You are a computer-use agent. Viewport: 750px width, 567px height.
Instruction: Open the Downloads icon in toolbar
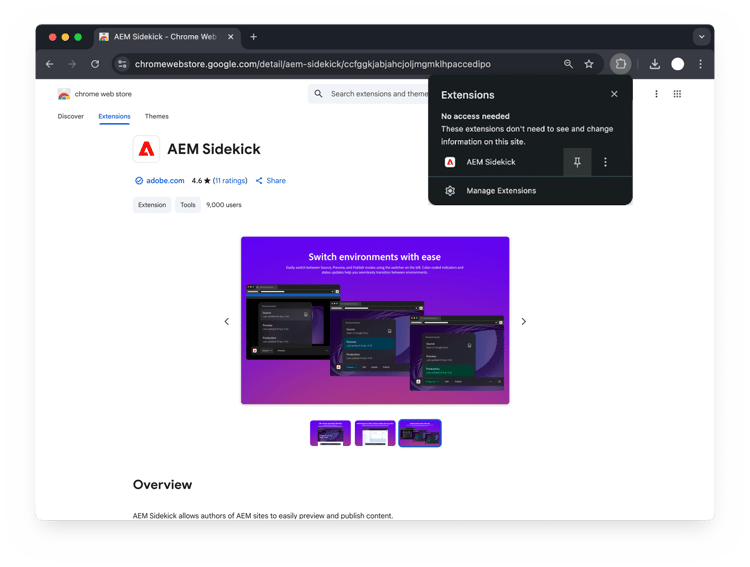pos(655,64)
